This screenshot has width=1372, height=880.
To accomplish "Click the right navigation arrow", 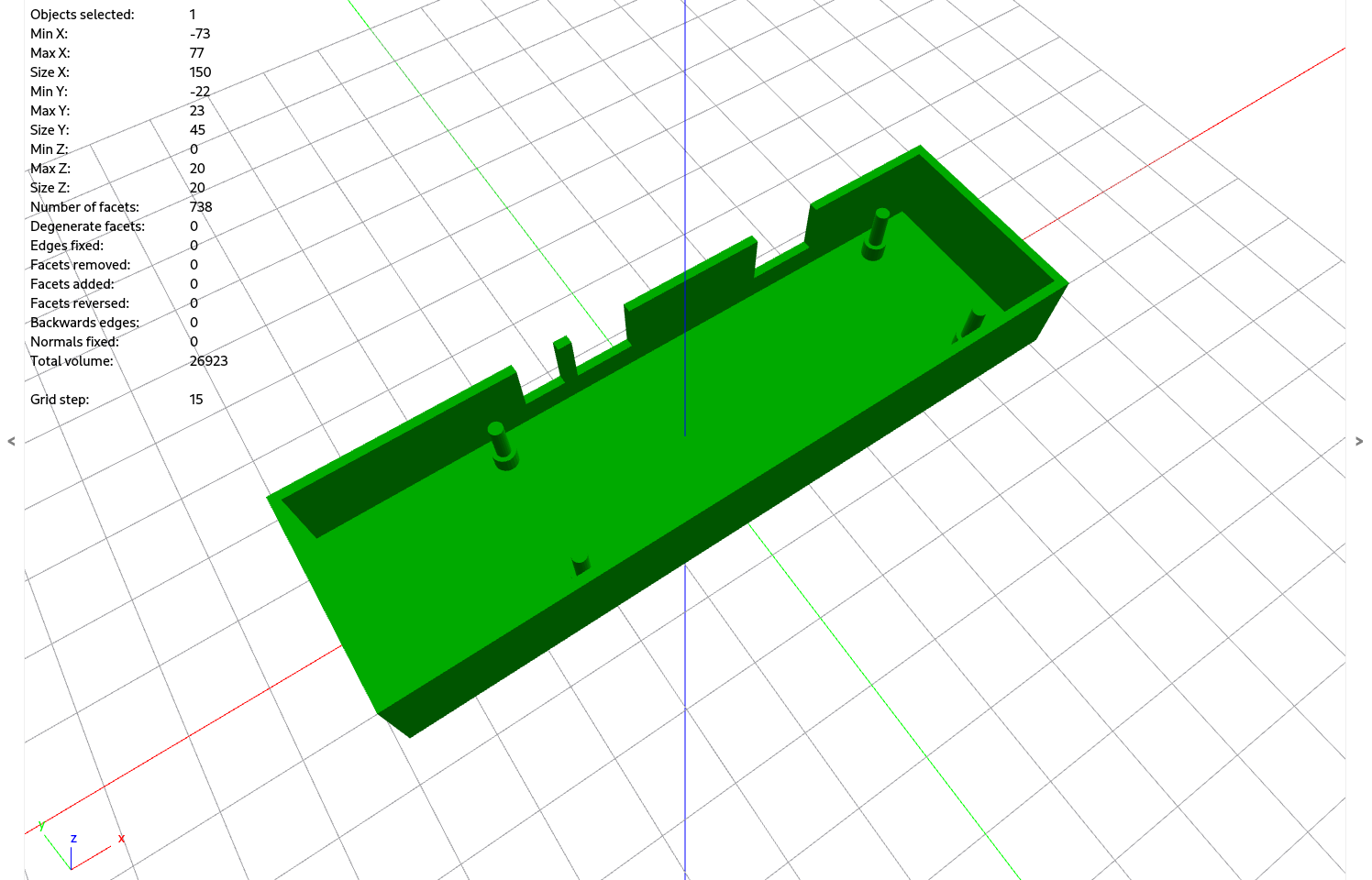I will (1359, 441).
